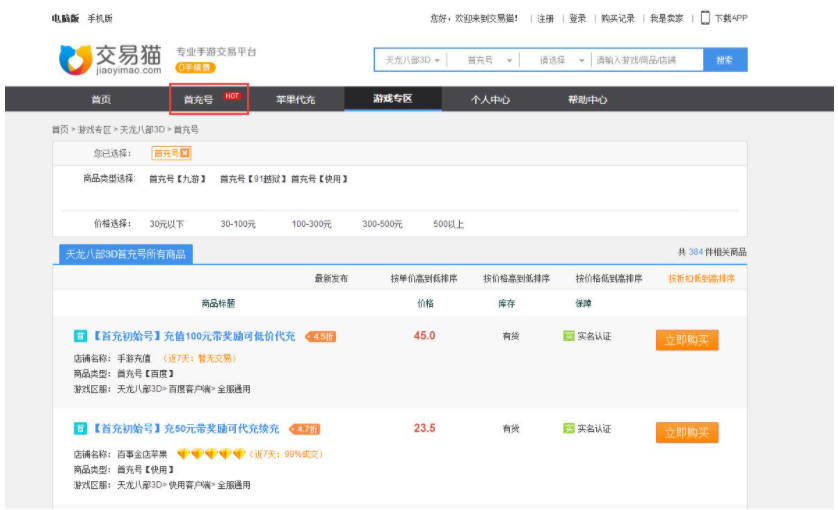
Task: Click the 交易猫 logo
Action: [x=110, y=59]
